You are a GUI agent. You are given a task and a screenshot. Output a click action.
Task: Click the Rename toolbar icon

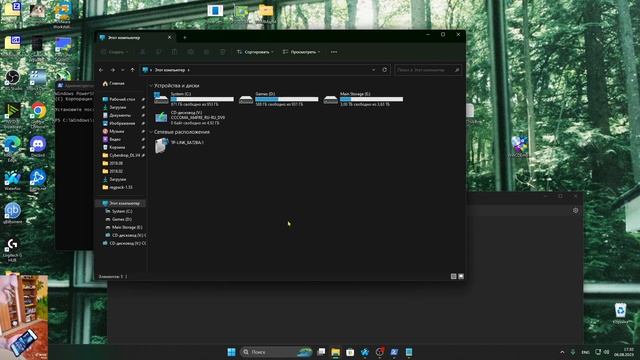coord(191,52)
